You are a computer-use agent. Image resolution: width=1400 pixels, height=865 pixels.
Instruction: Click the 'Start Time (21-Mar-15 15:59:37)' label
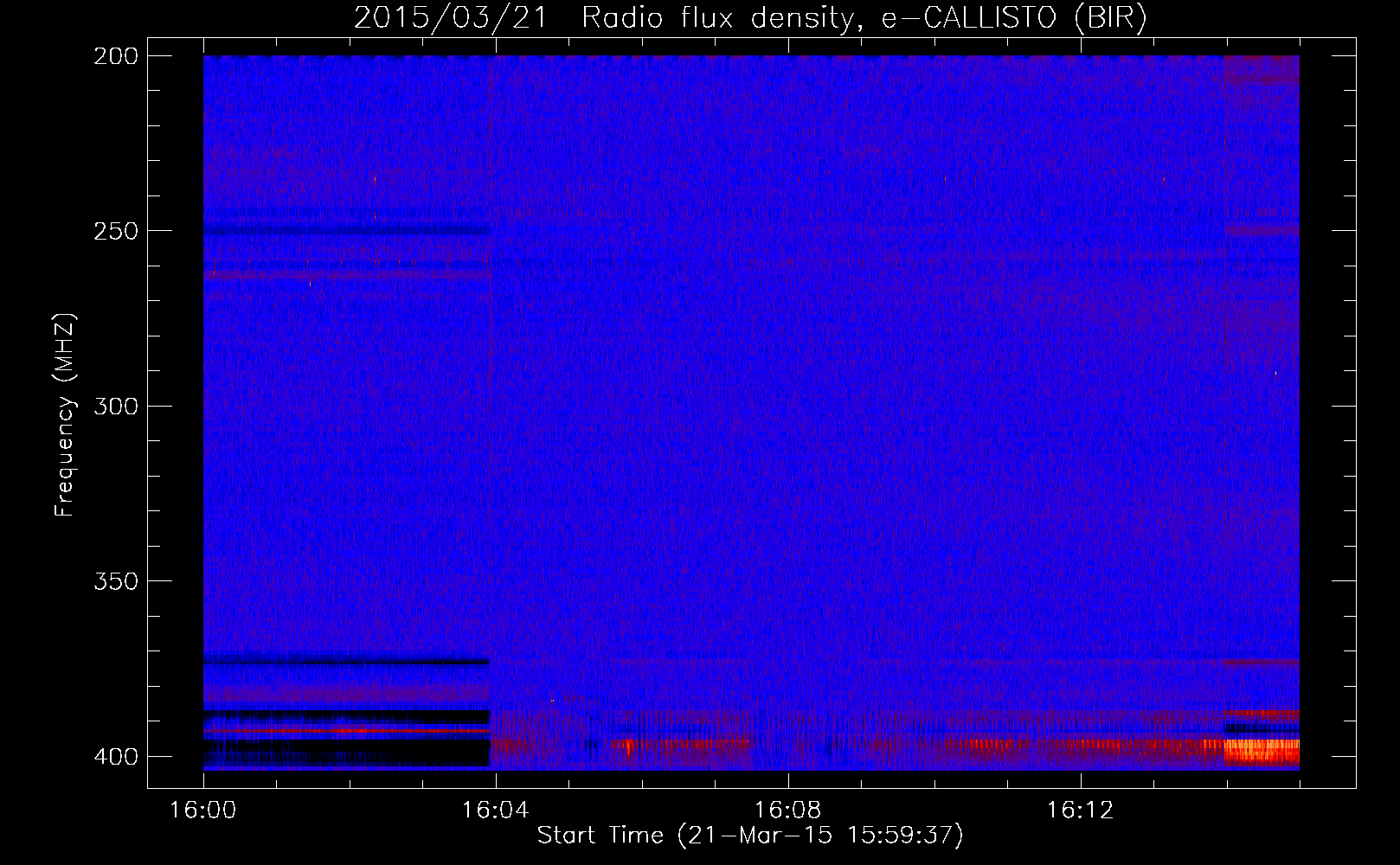pyautogui.click(x=750, y=836)
